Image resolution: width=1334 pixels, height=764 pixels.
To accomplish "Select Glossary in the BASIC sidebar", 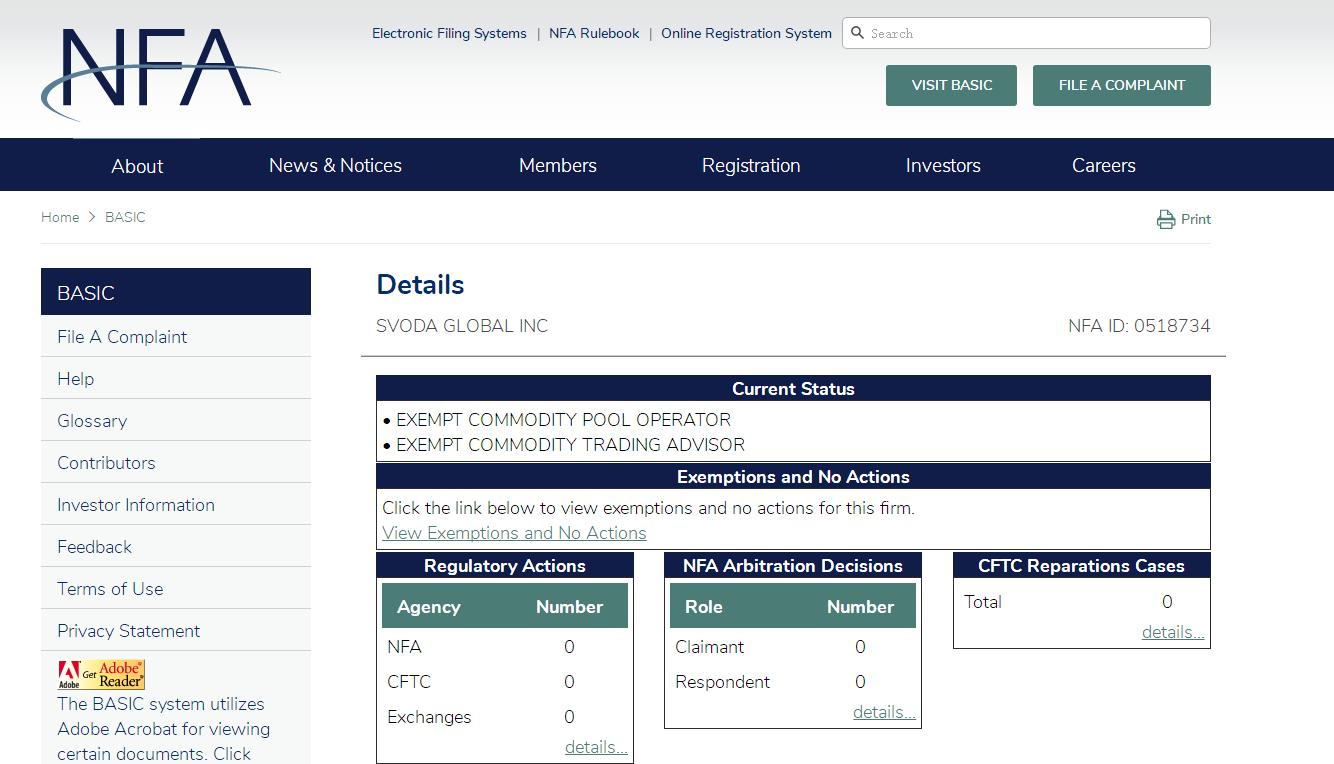I will (x=92, y=421).
